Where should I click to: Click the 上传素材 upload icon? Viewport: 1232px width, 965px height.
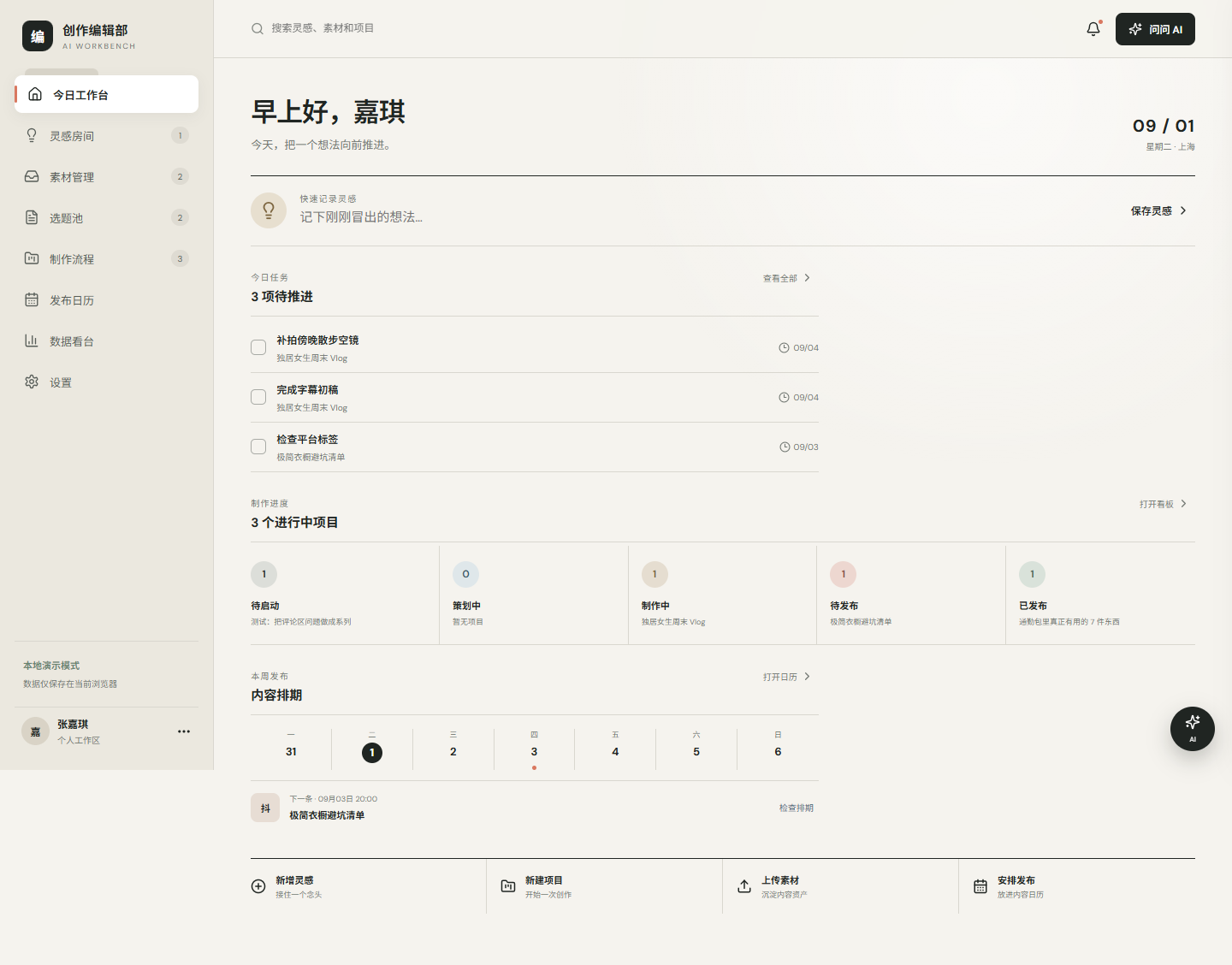(744, 886)
